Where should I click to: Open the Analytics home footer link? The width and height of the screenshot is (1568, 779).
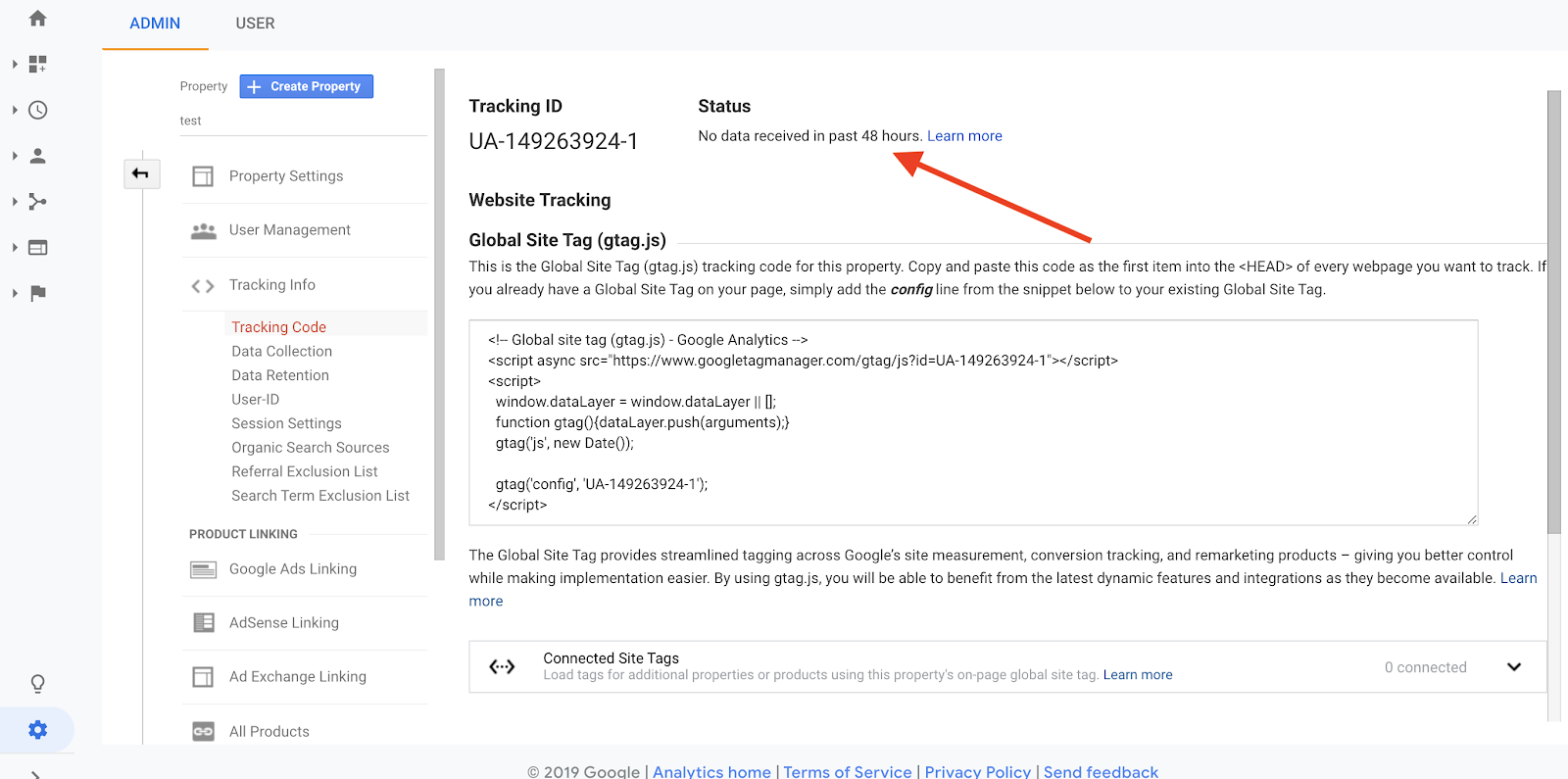[x=711, y=772]
